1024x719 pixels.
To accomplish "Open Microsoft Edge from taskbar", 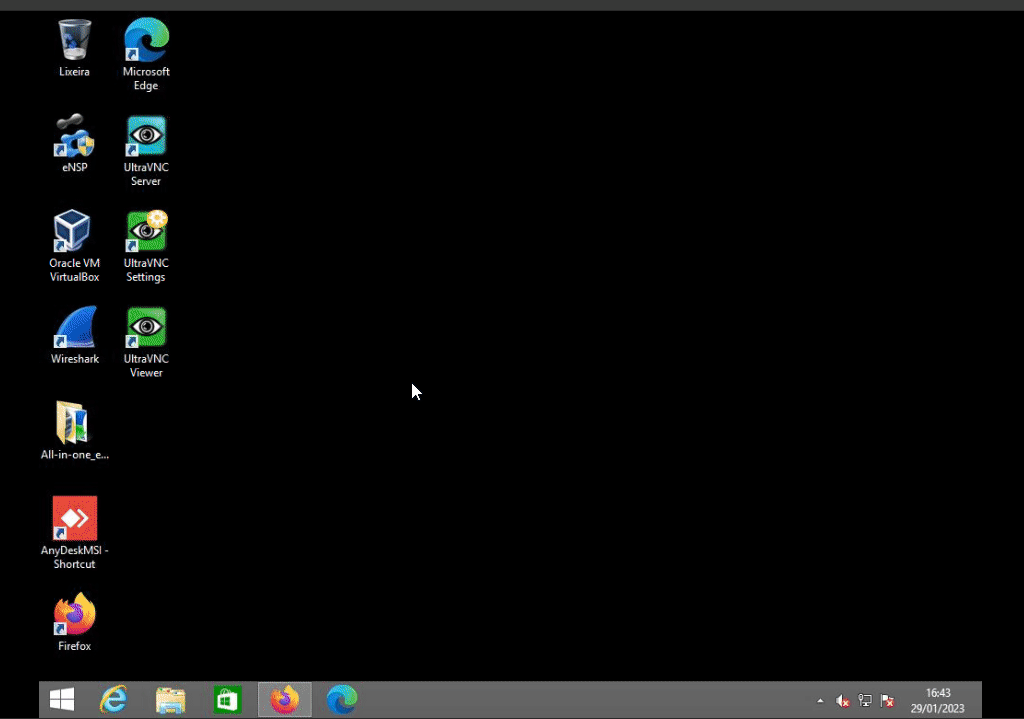I will click(342, 699).
